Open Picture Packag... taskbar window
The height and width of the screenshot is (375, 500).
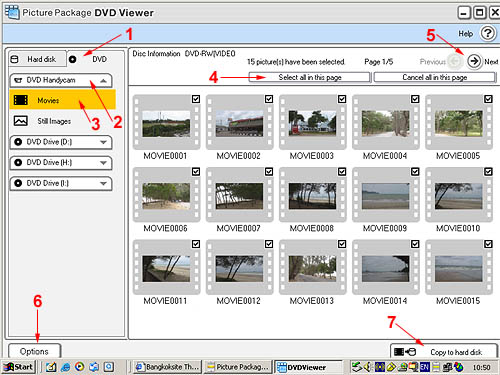[x=237, y=367]
